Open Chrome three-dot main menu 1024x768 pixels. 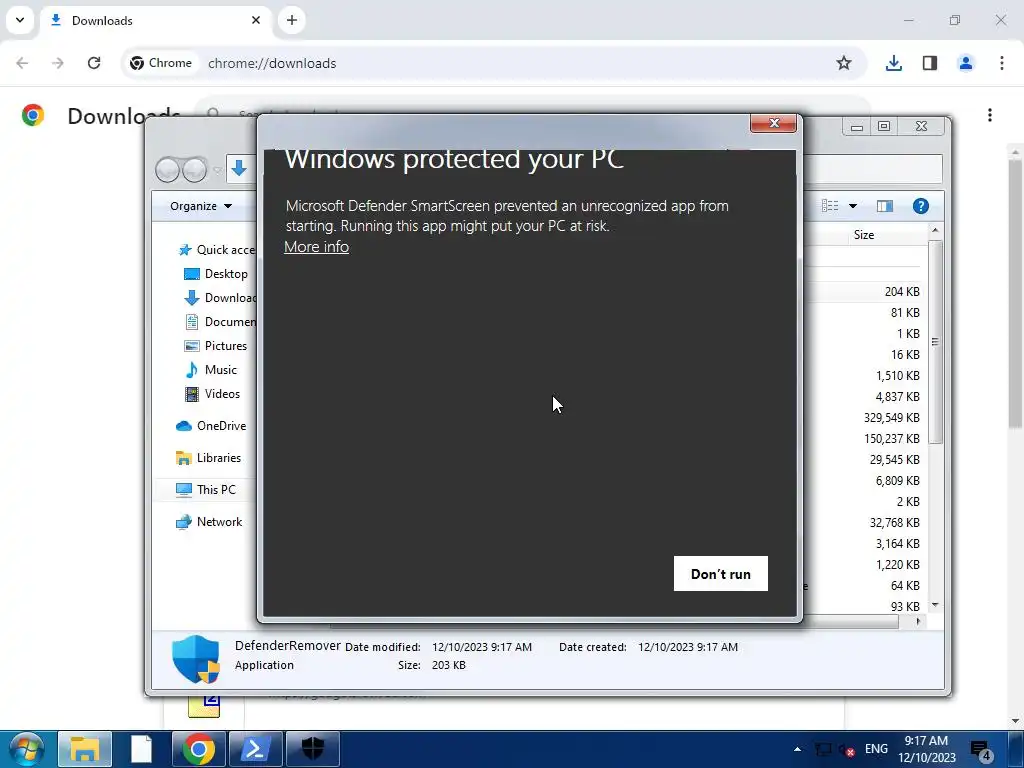(1002, 63)
